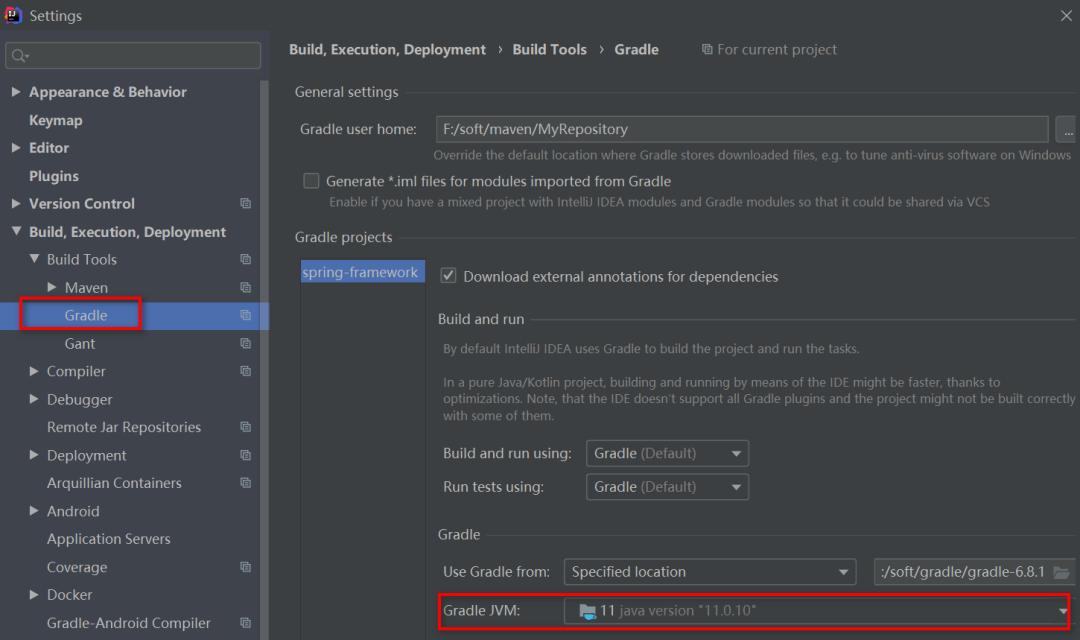
Task: Select Gant in settings tree
Action: 80,343
